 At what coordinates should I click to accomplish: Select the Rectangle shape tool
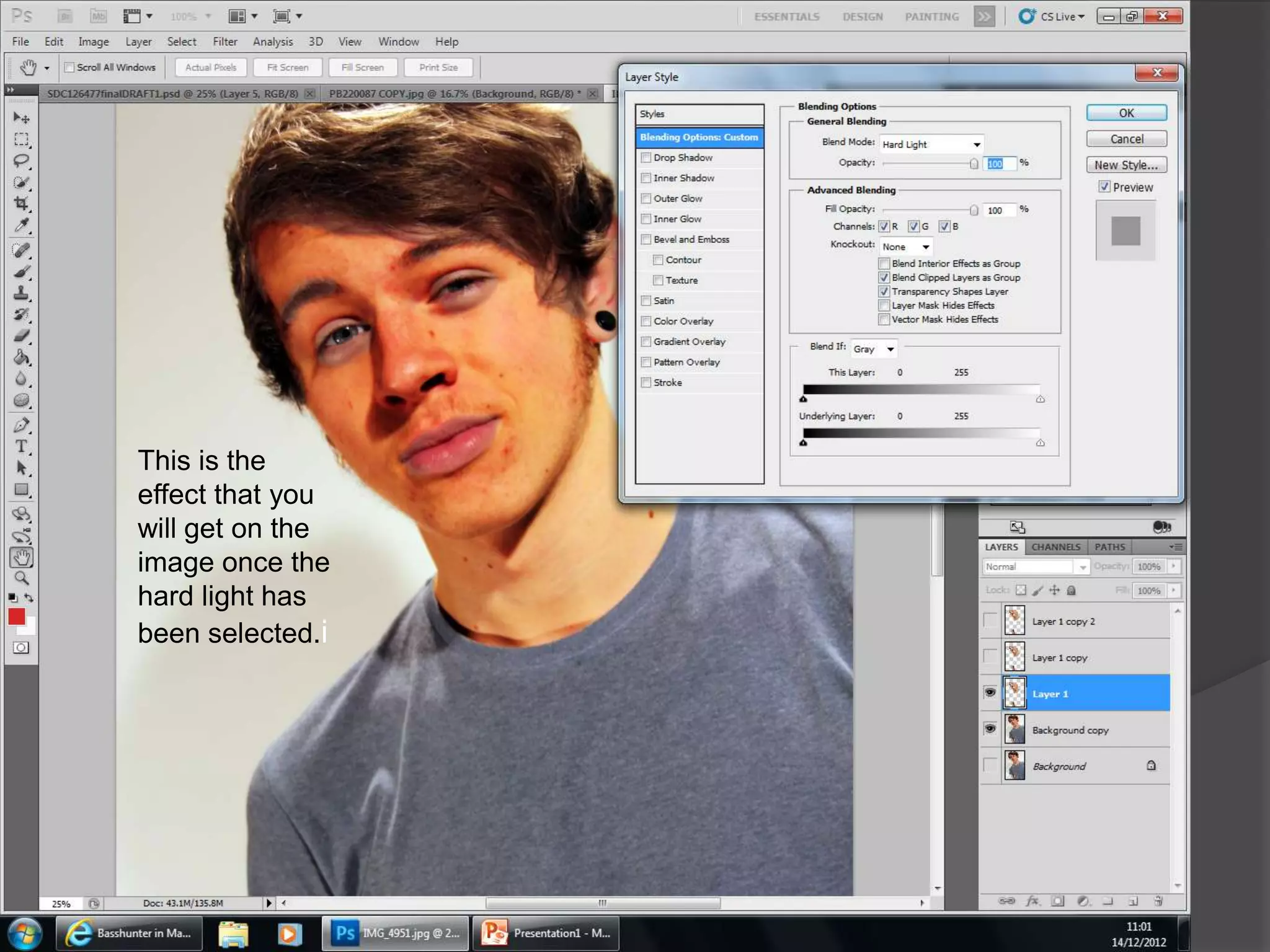(x=22, y=490)
